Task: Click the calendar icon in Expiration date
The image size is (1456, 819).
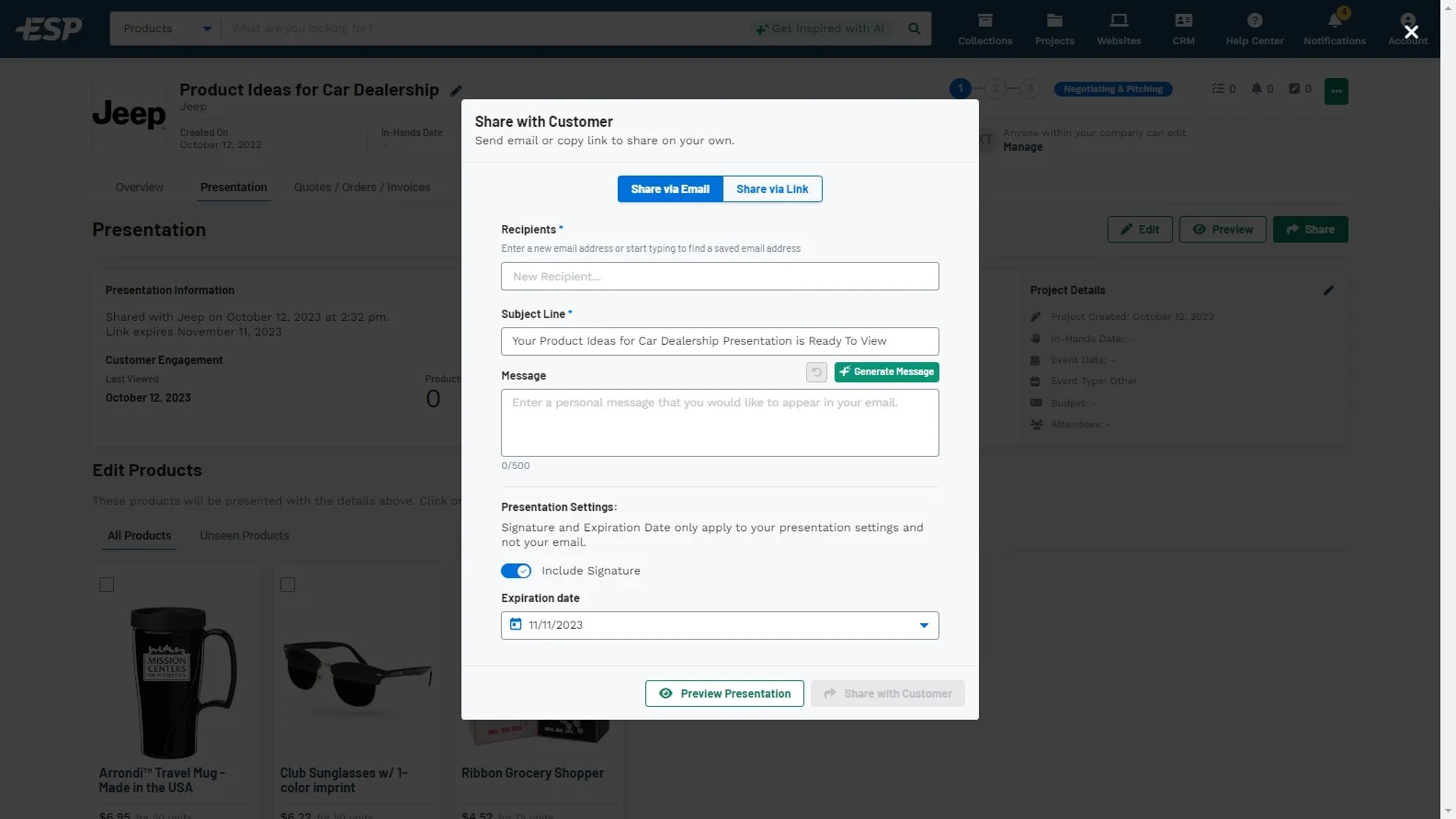Action: tap(516, 625)
